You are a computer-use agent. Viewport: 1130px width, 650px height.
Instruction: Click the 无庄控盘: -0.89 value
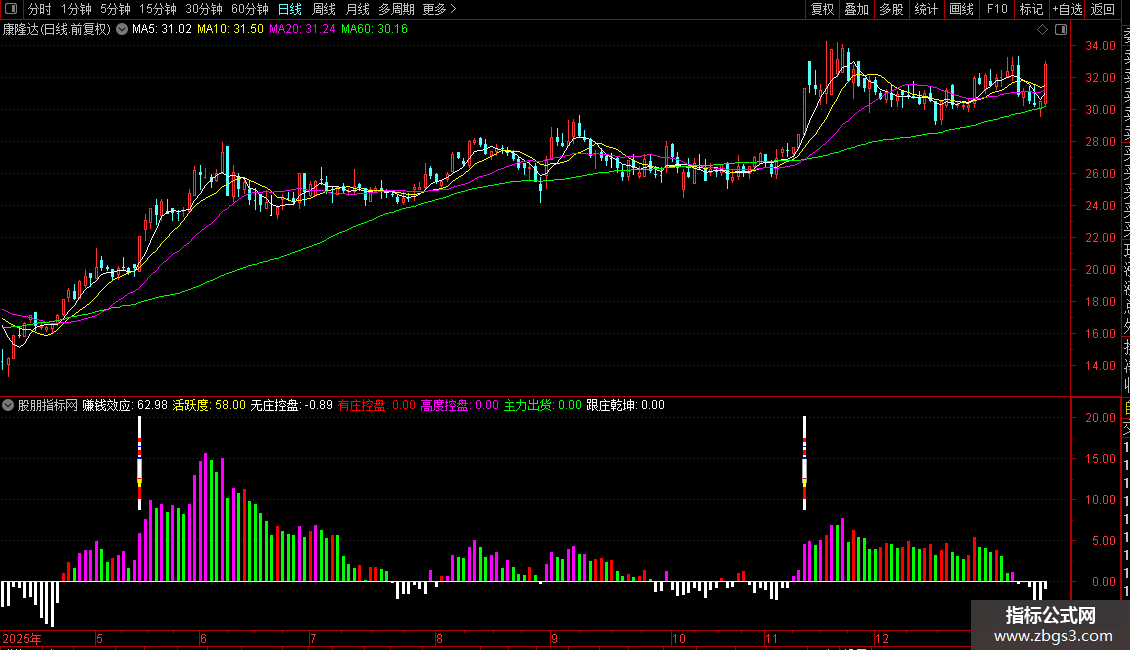click(x=291, y=405)
